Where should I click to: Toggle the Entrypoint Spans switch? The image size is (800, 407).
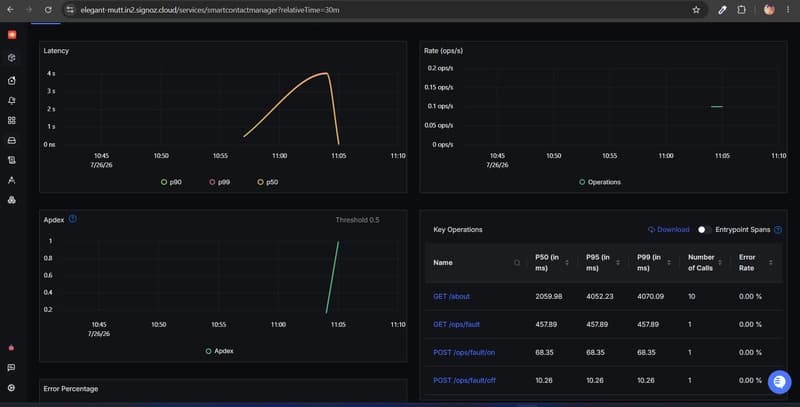coord(704,230)
